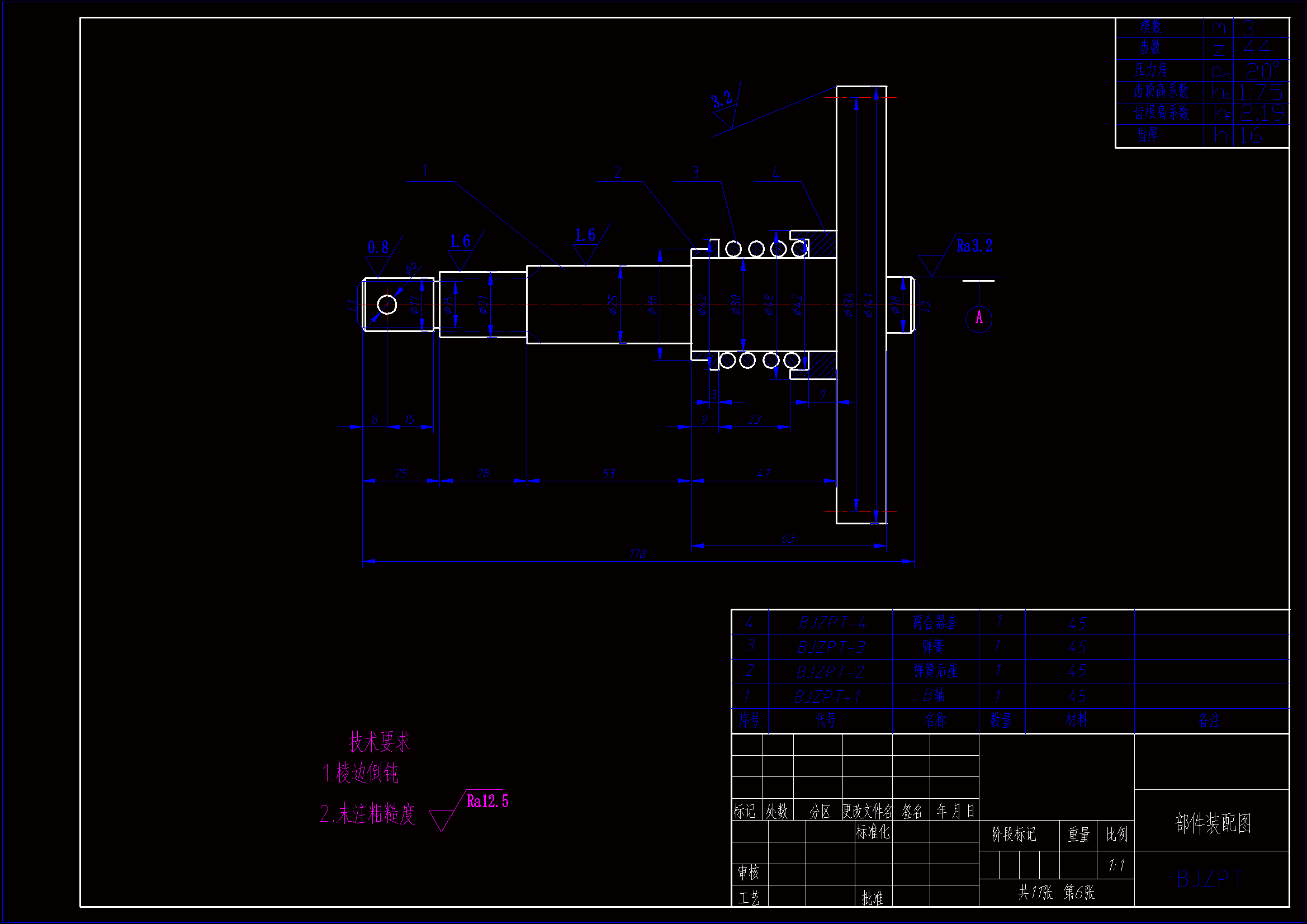Click the BJZPT drawing number in title block
1307x924 pixels.
tap(1210, 879)
